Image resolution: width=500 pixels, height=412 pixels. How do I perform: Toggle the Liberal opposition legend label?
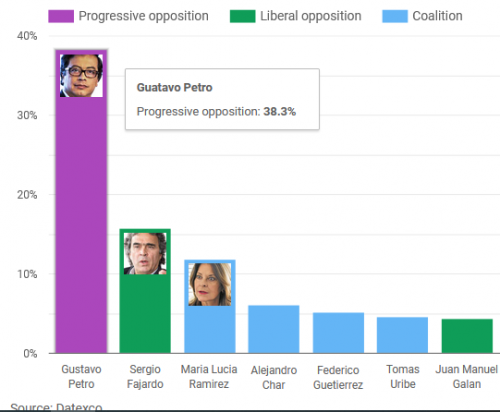point(311,16)
